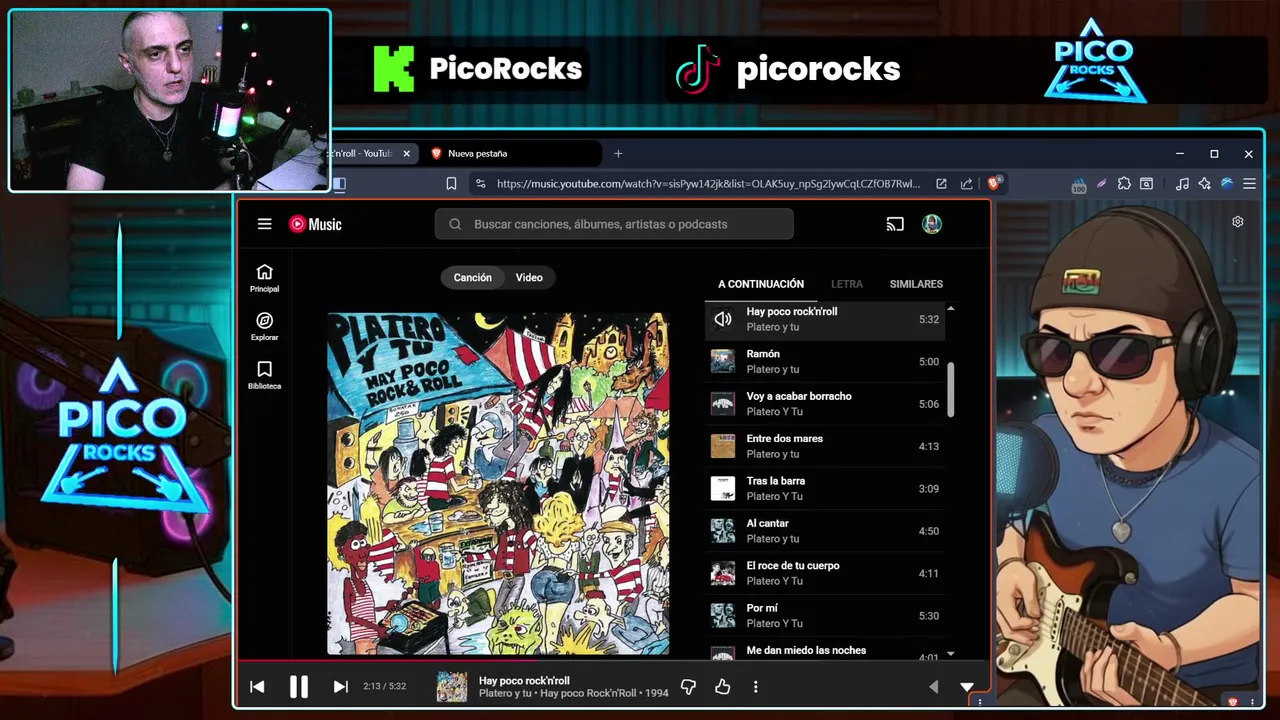The width and height of the screenshot is (1280, 720).
Task: Click the now-playing speaker icon in queue
Action: pos(723,319)
